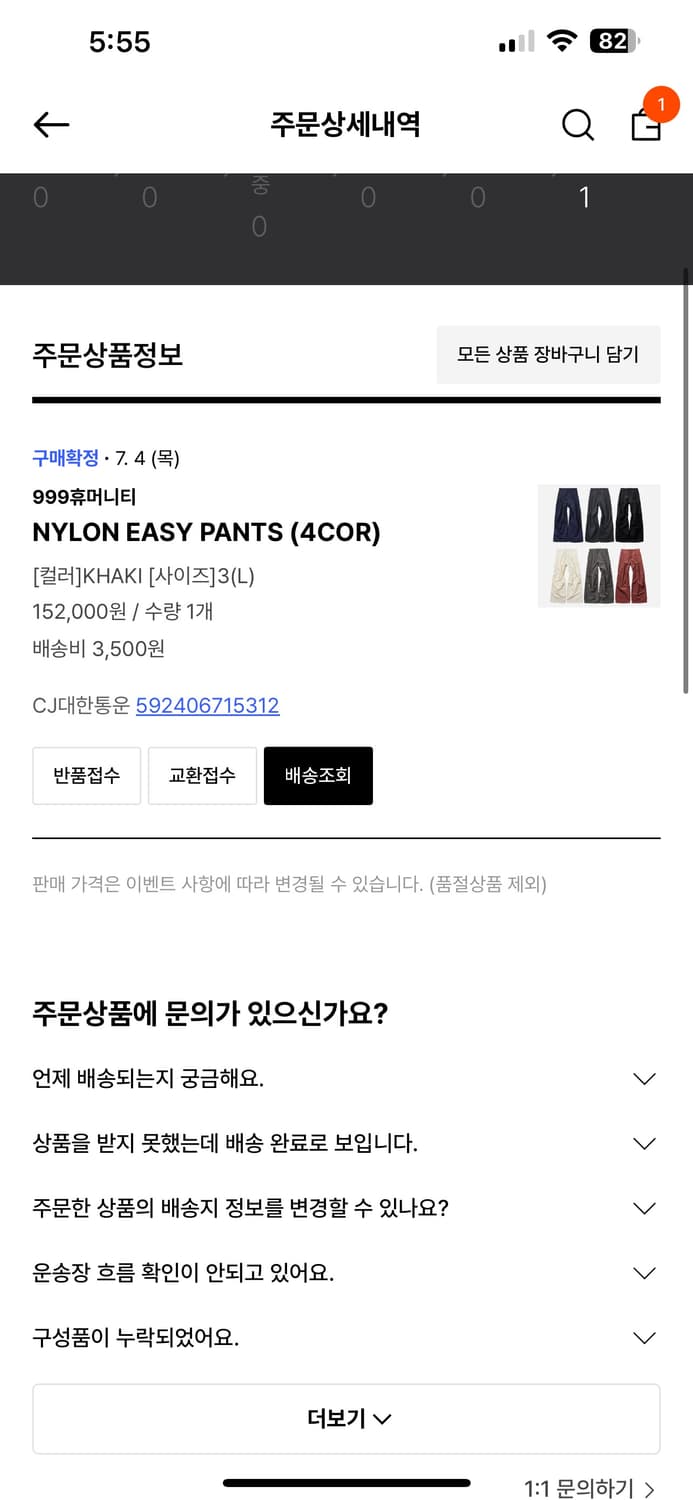This screenshot has height=1500, width=693.
Task: Tap the back arrow in the header
Action: click(51, 124)
